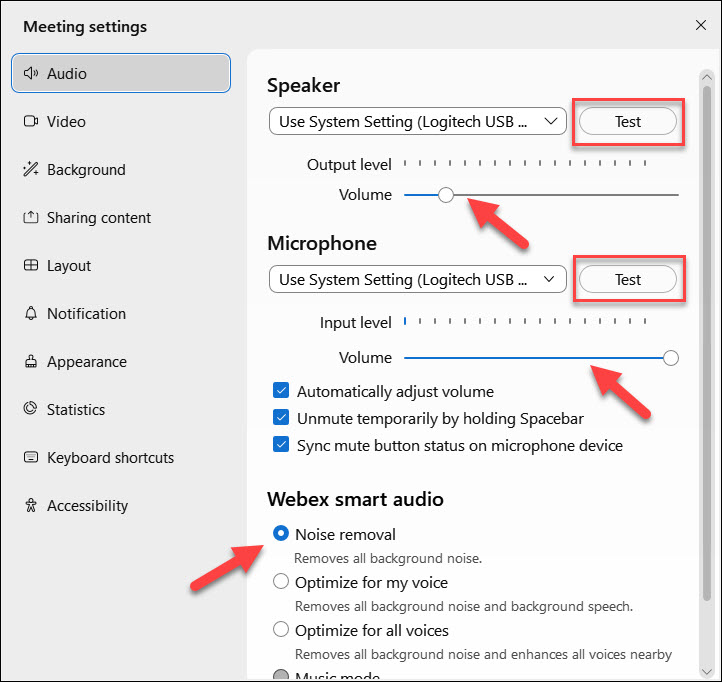The height and width of the screenshot is (682, 722).
Task: Uncheck Automatically adjust volume
Action: tap(281, 392)
